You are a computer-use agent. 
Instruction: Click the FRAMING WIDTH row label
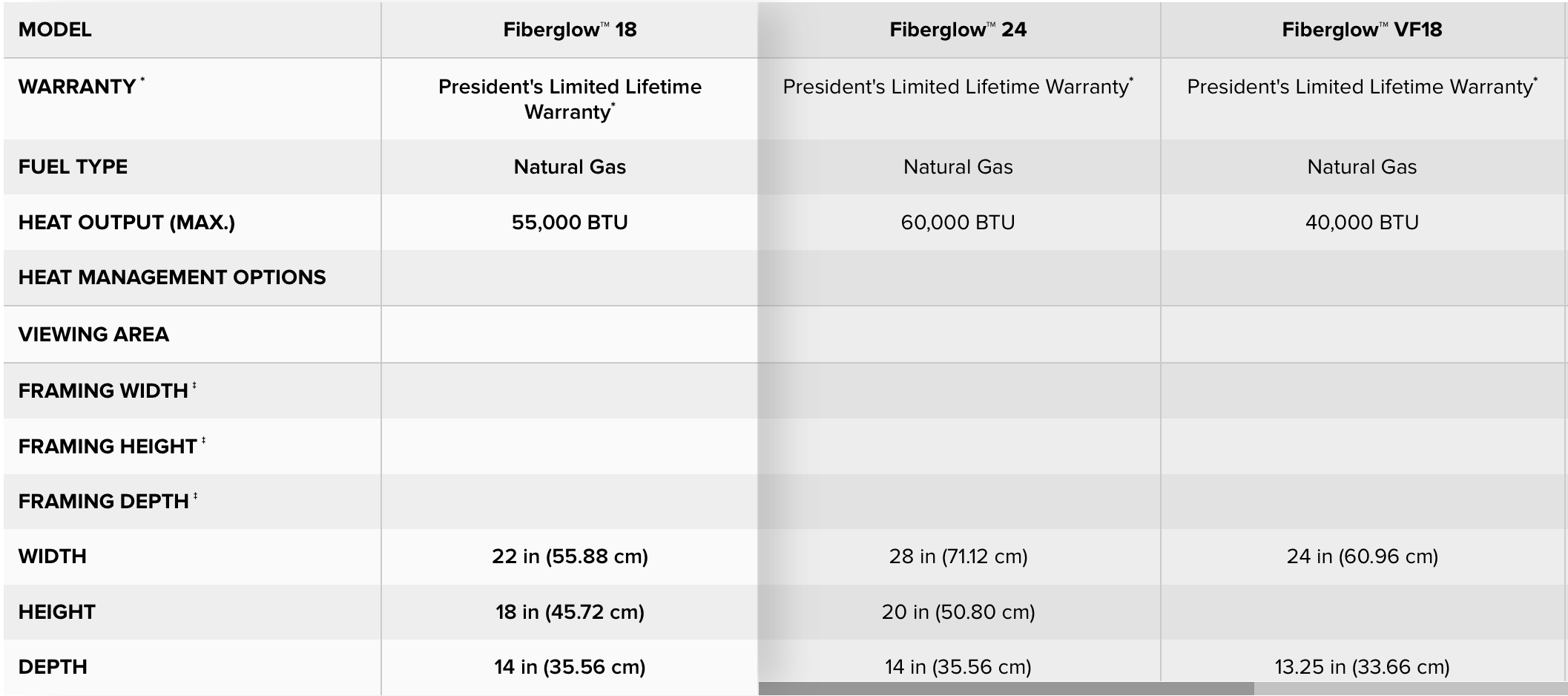(103, 391)
